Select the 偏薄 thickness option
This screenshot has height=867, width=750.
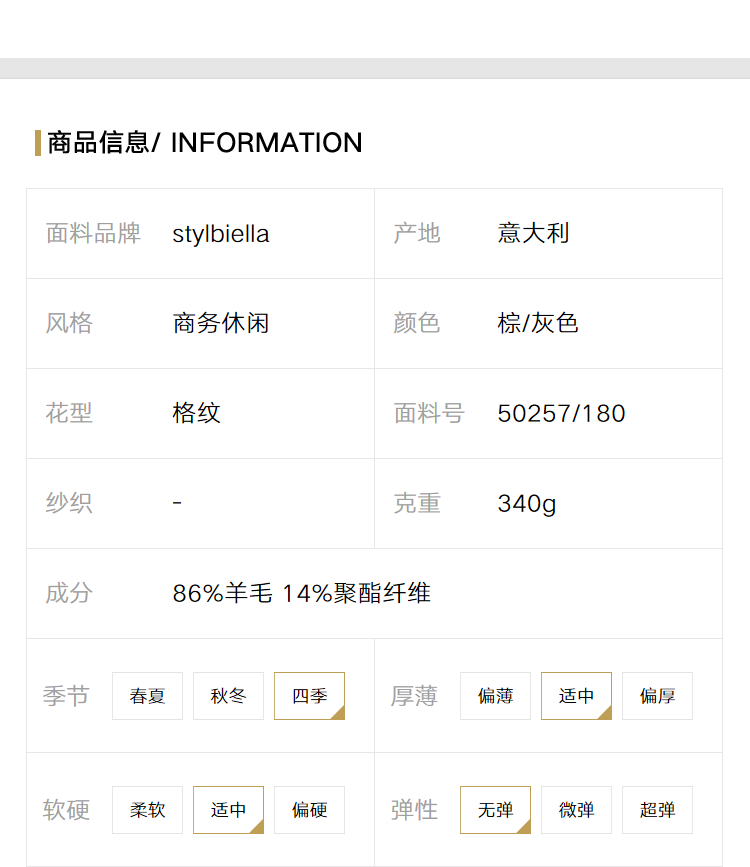coord(495,696)
